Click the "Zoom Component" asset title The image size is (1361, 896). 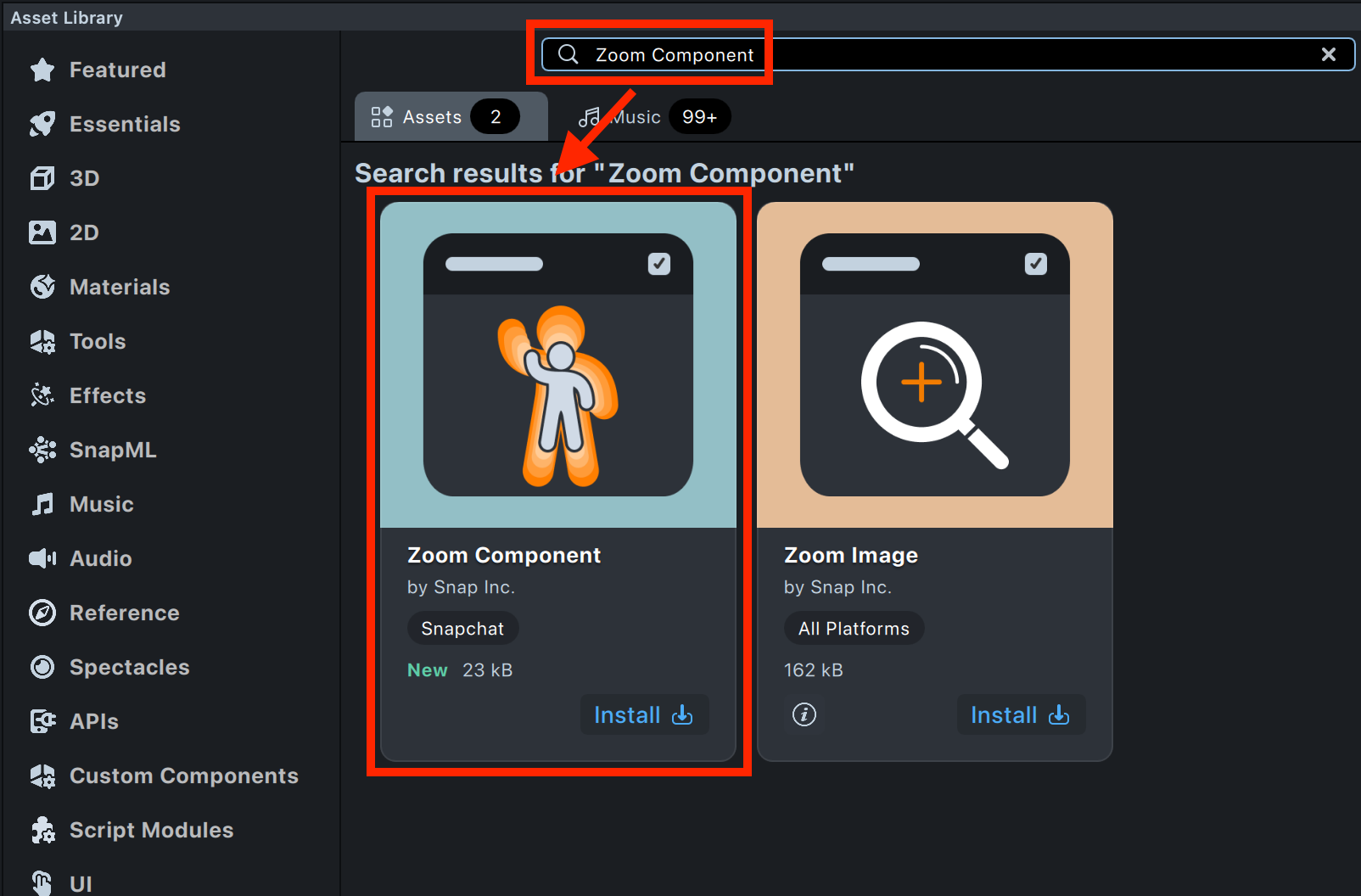pyautogui.click(x=504, y=555)
